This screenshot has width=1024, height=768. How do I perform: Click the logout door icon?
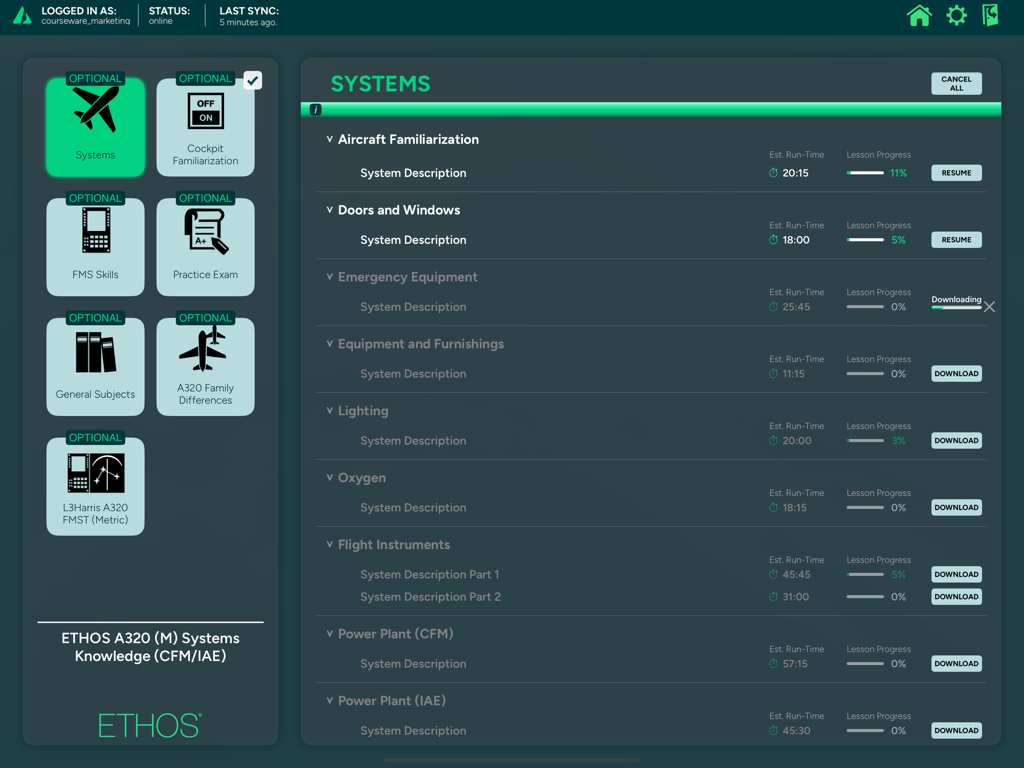(x=991, y=15)
